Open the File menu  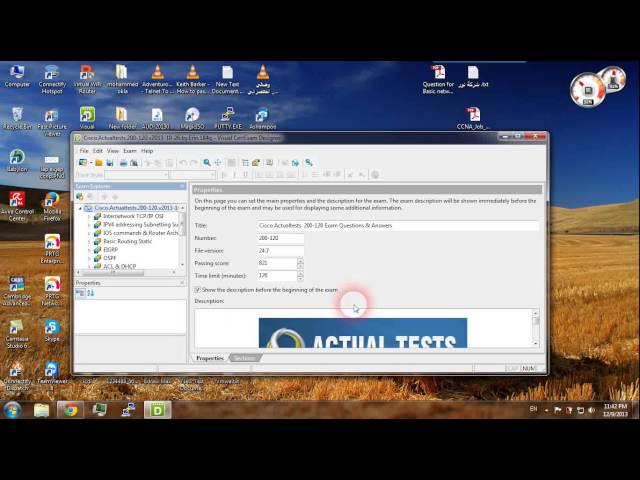84,151
